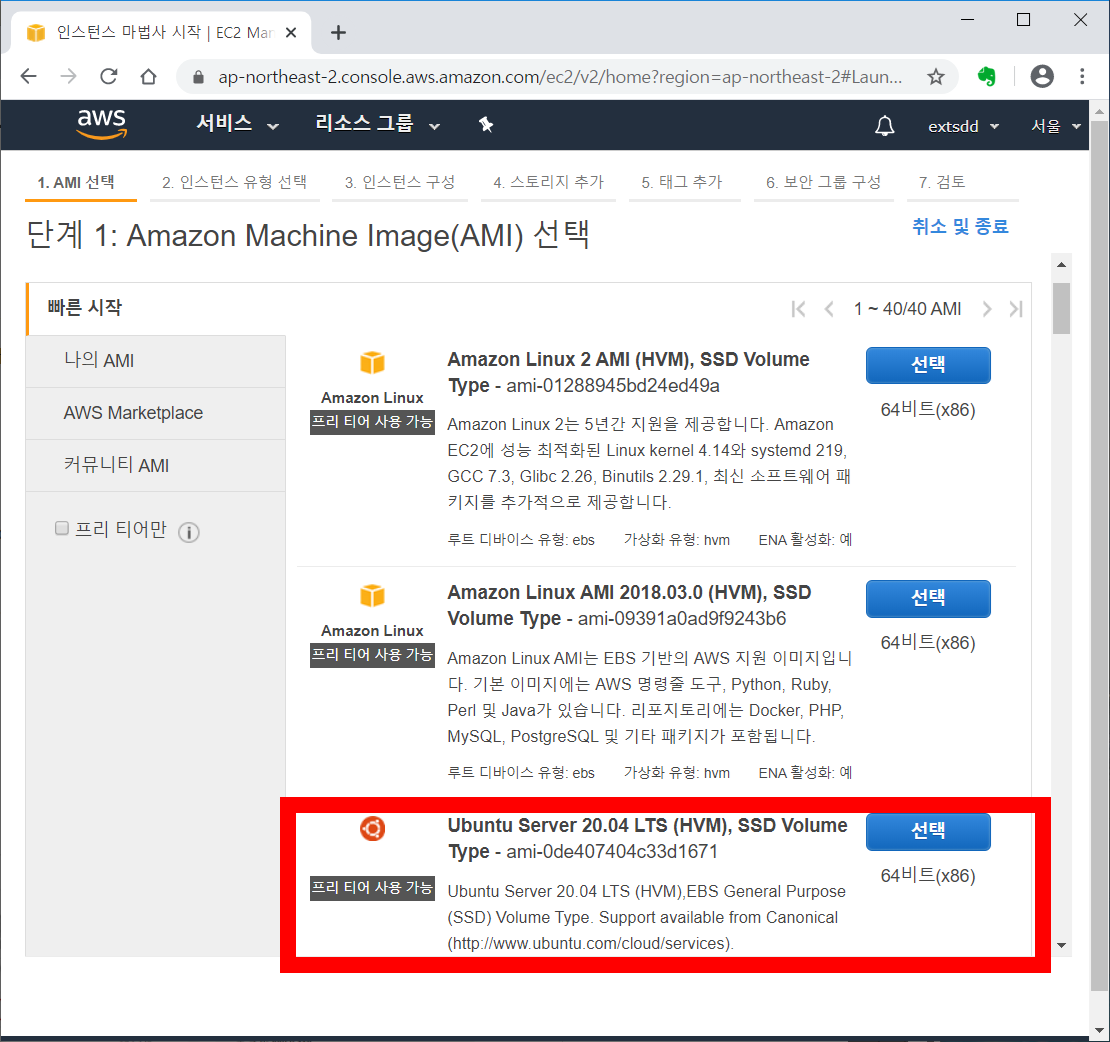Open the extsdd account dropdown
1110x1042 pixels.
tap(963, 127)
